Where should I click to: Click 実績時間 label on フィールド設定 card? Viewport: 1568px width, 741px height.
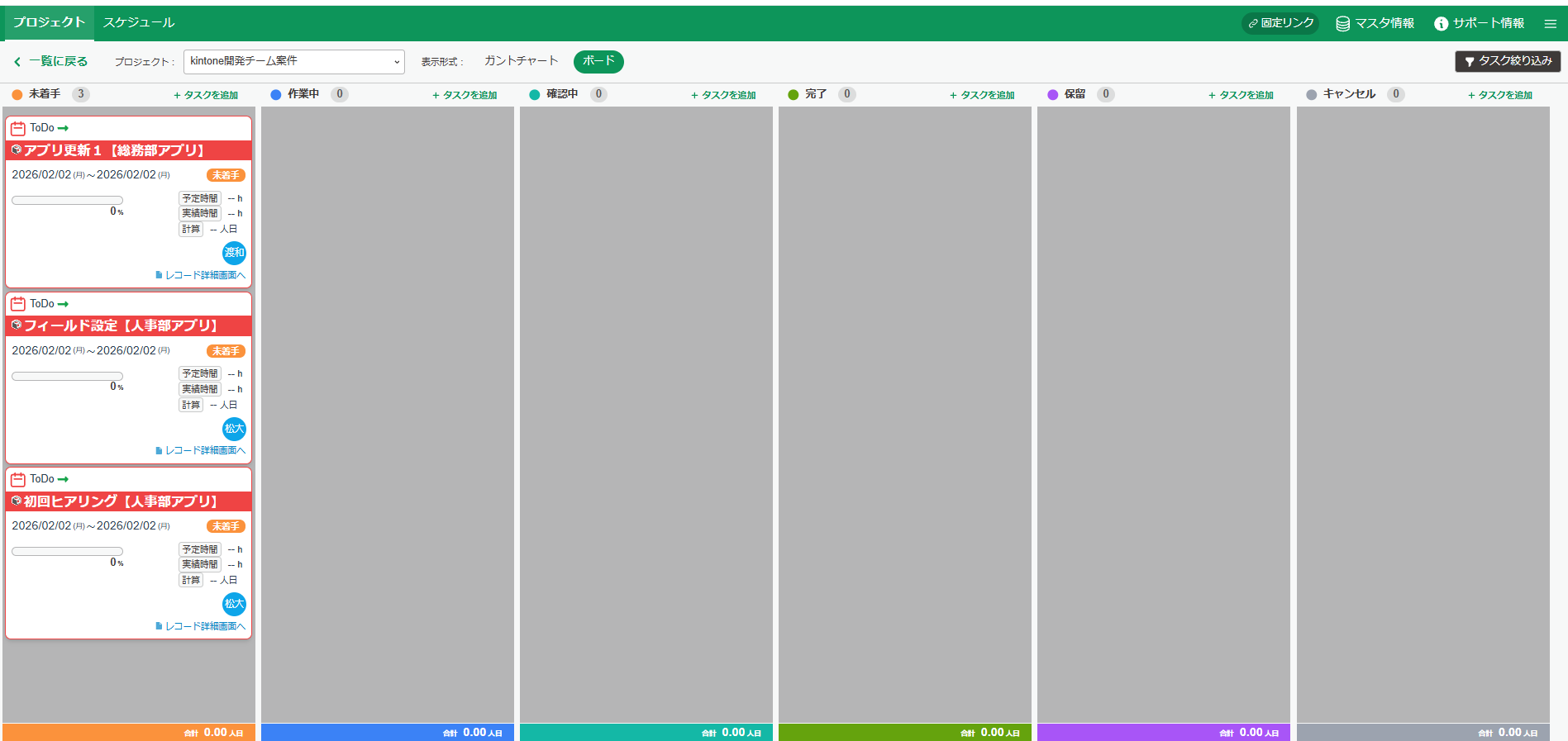pos(200,389)
